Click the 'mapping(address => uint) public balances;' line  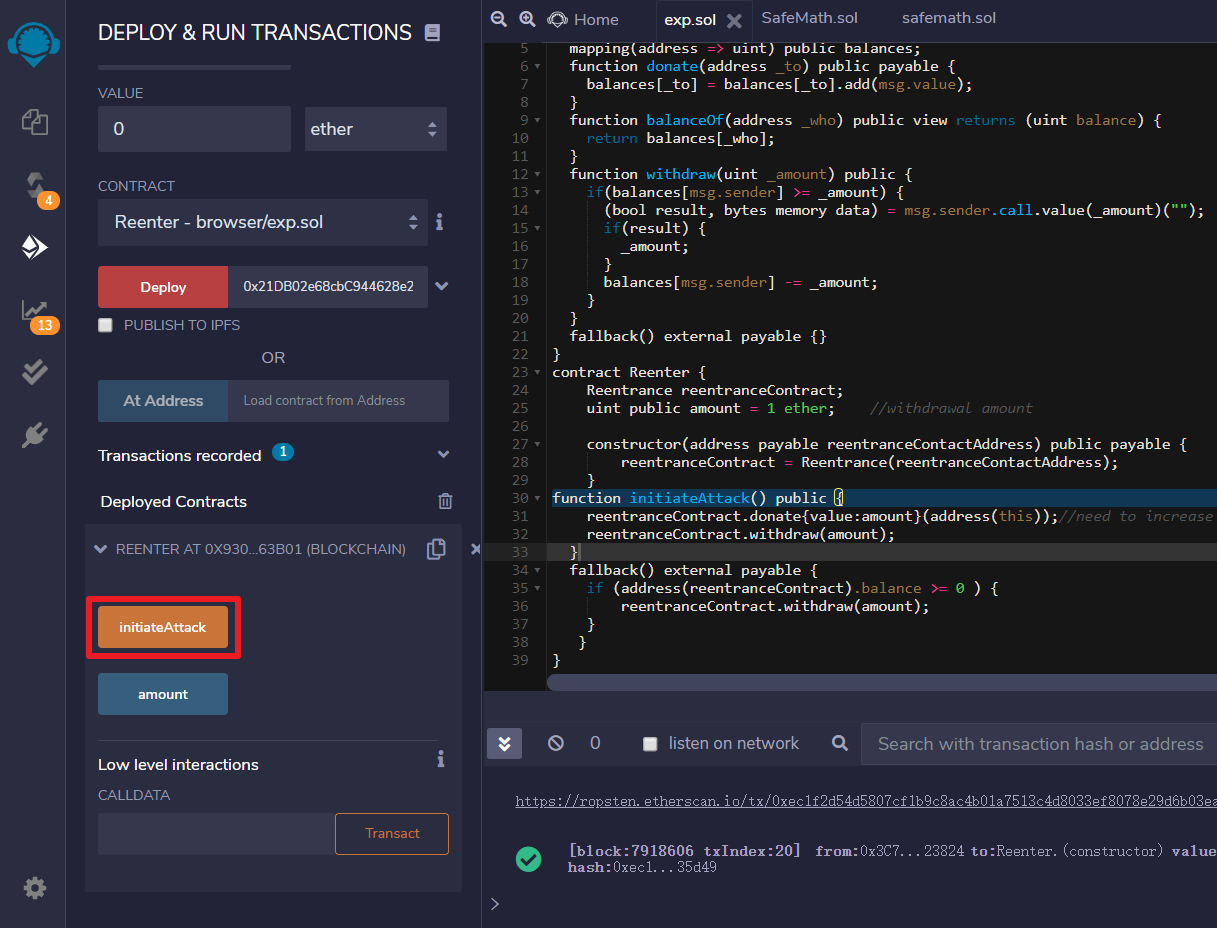click(744, 48)
